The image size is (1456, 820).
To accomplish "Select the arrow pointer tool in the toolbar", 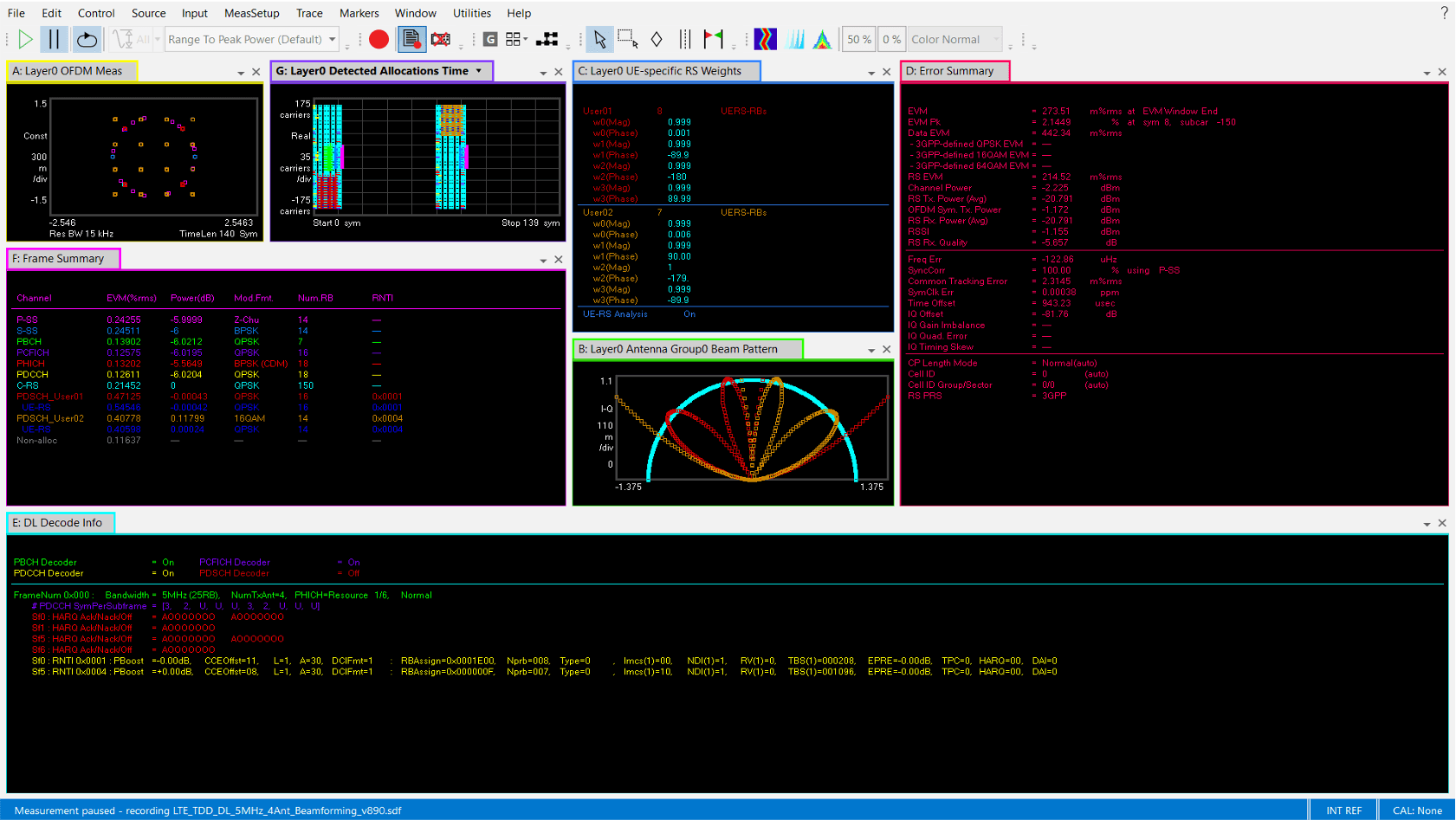I will (x=599, y=39).
